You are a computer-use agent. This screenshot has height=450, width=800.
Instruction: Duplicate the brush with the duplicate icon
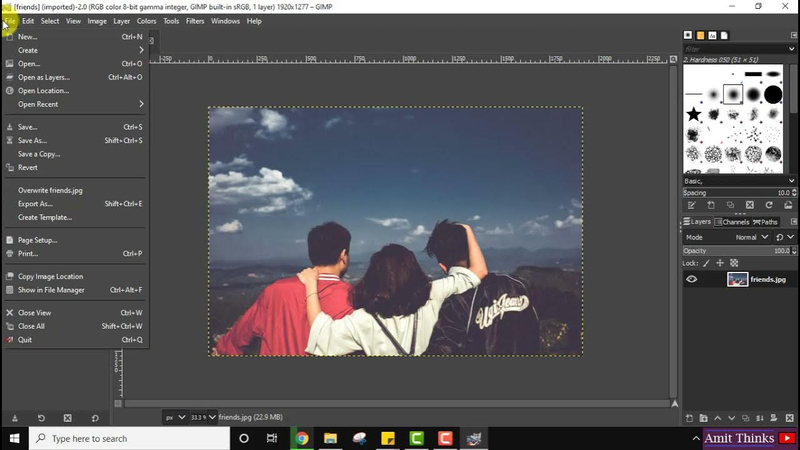click(x=730, y=205)
